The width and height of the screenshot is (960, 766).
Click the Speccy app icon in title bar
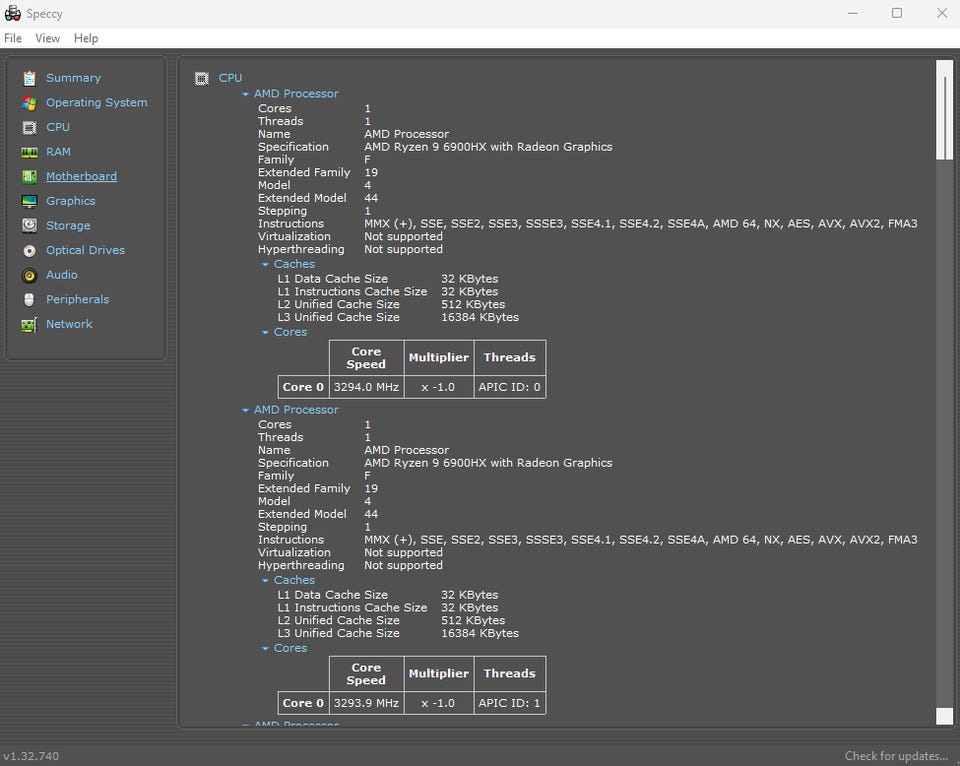pyautogui.click(x=12, y=13)
